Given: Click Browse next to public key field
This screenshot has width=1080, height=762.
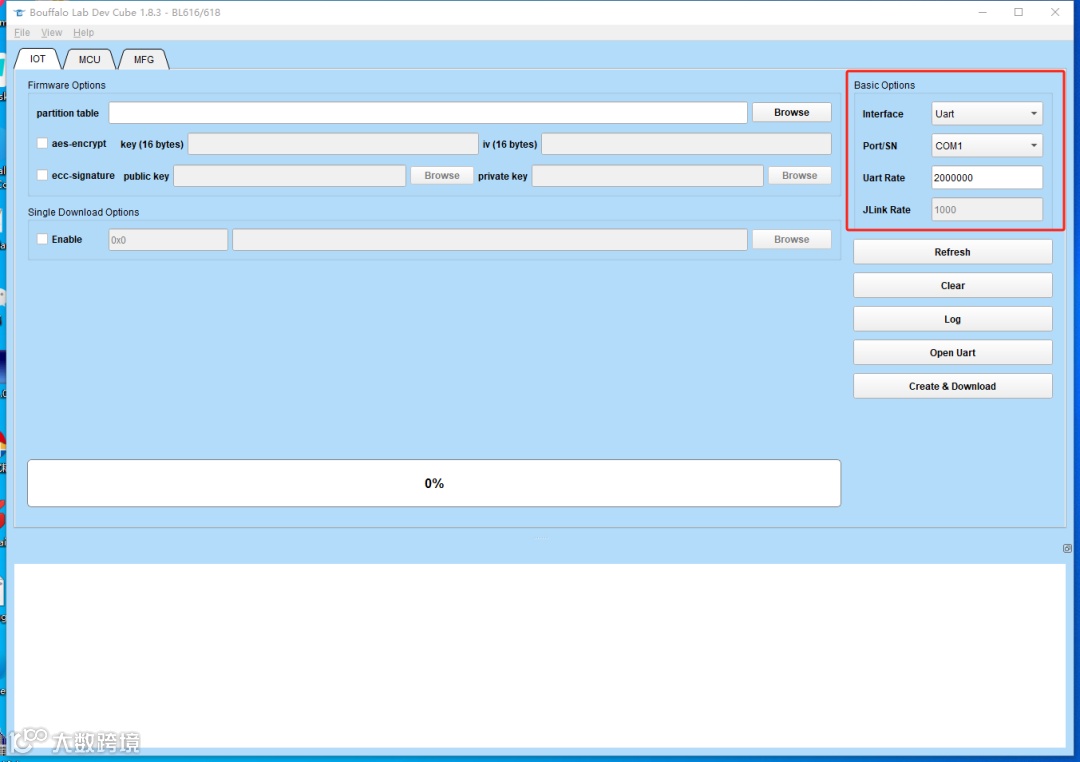Looking at the screenshot, I should pos(442,176).
